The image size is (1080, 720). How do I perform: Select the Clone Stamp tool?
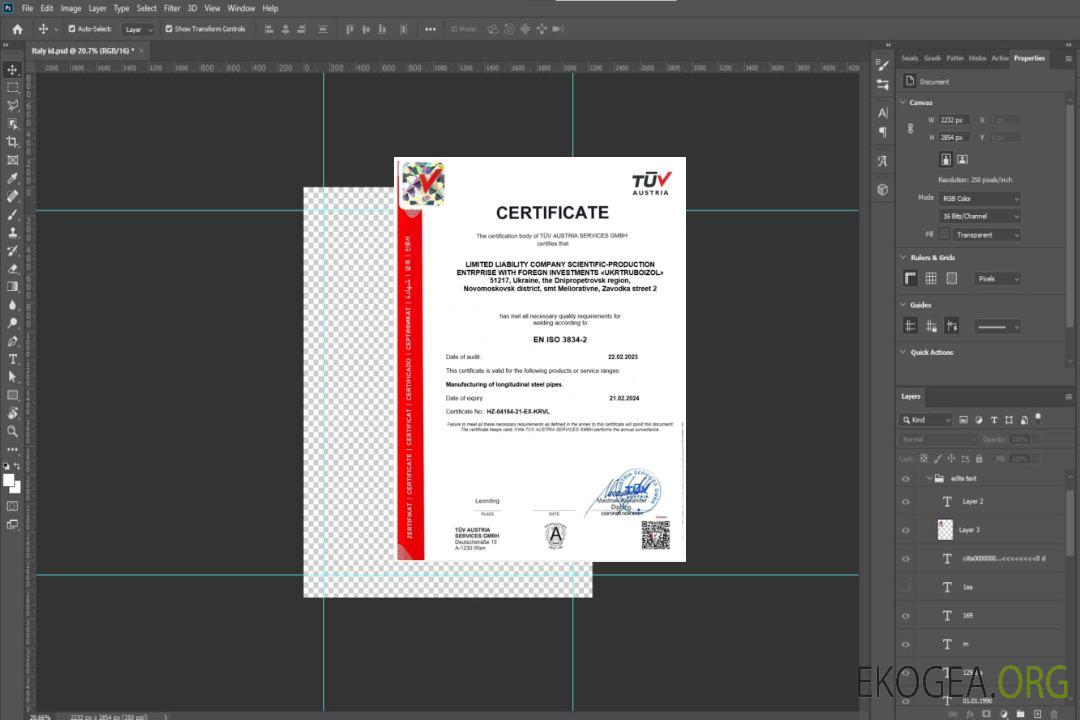(x=12, y=233)
